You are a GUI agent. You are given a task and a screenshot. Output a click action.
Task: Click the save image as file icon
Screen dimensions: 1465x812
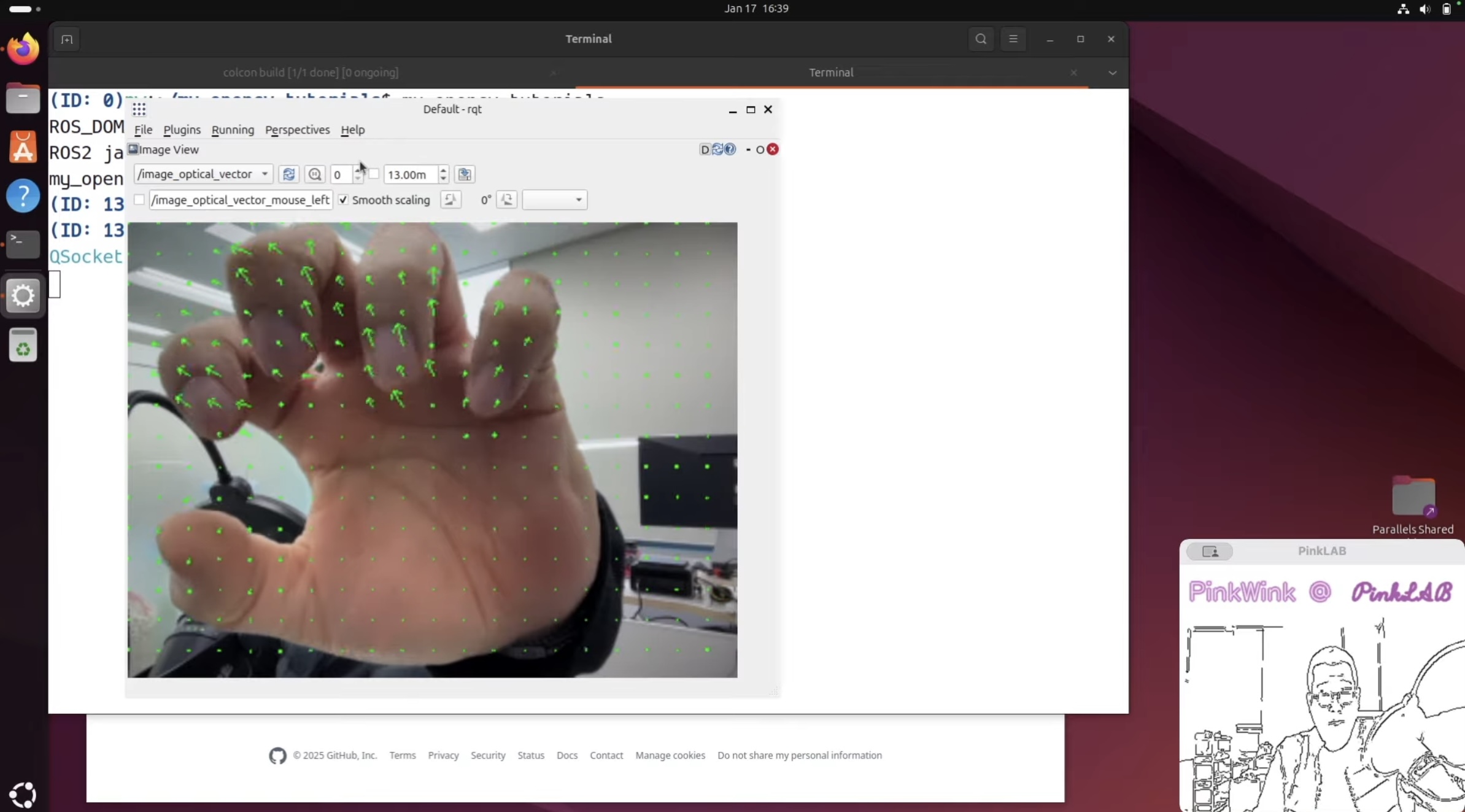(x=465, y=174)
